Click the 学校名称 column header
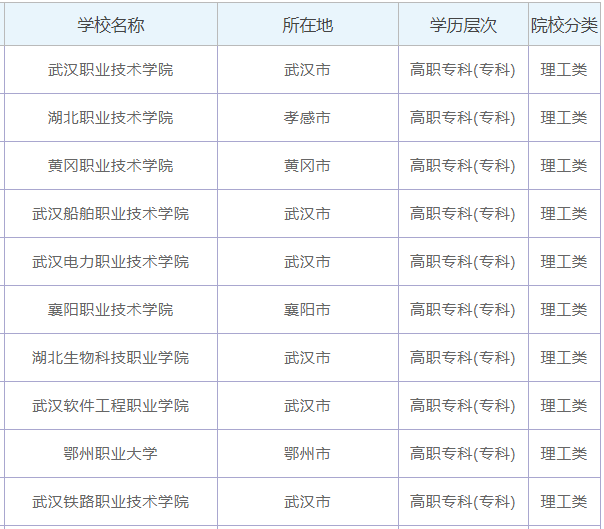 [111, 25]
